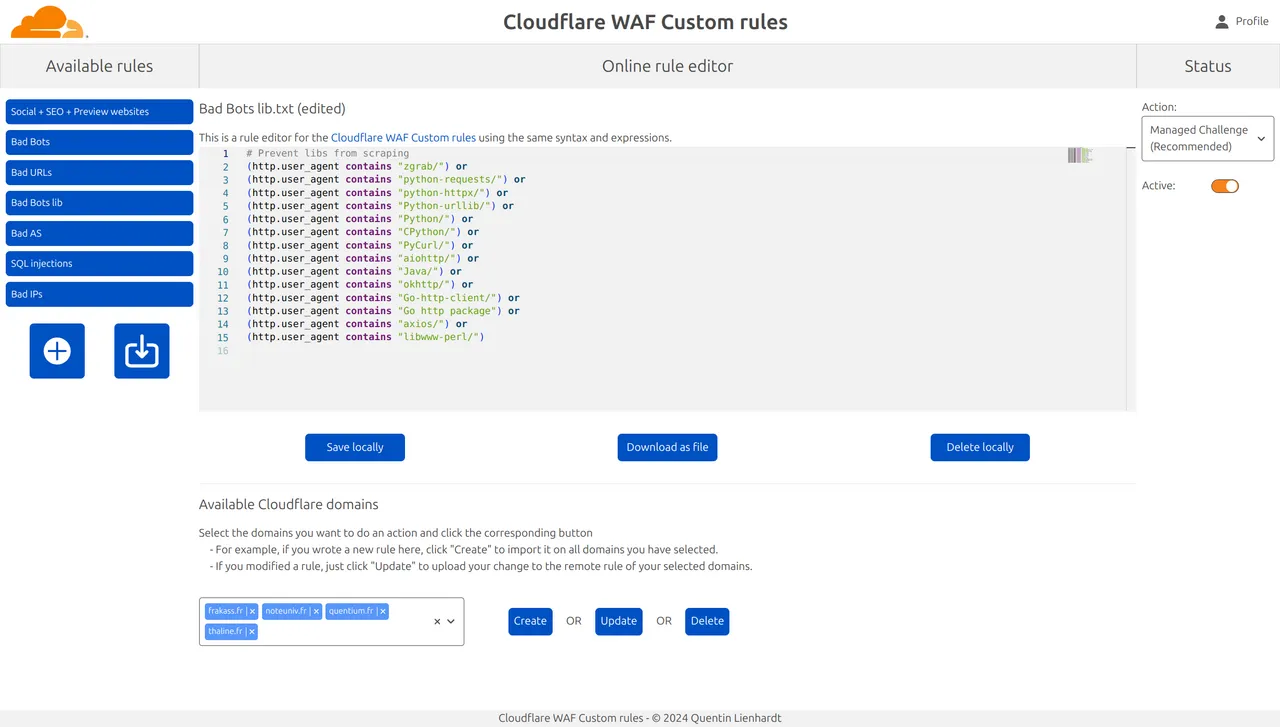Open the Action dropdown Managed Challenge

point(1208,138)
